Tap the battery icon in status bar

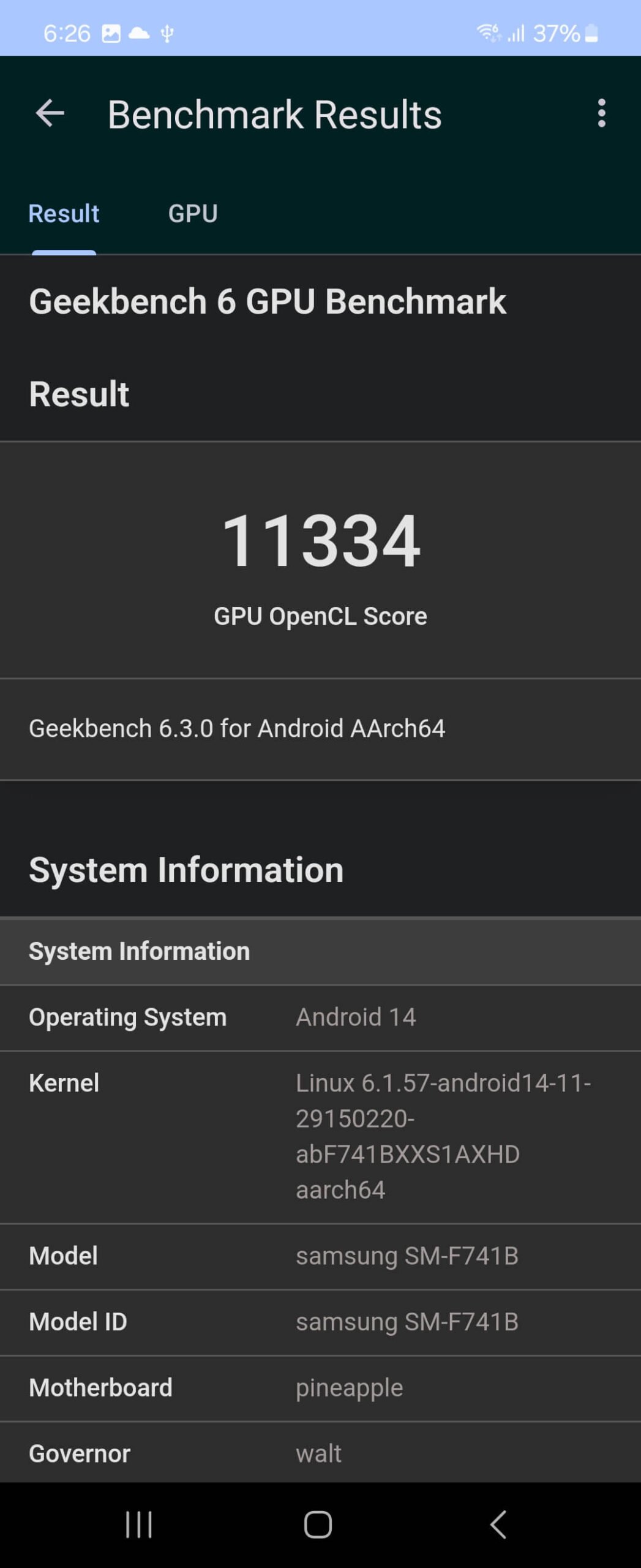pyautogui.click(x=591, y=33)
